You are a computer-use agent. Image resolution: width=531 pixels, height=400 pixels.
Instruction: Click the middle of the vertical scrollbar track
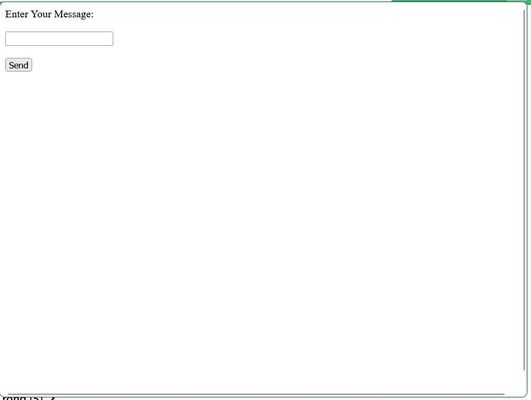coord(525,190)
